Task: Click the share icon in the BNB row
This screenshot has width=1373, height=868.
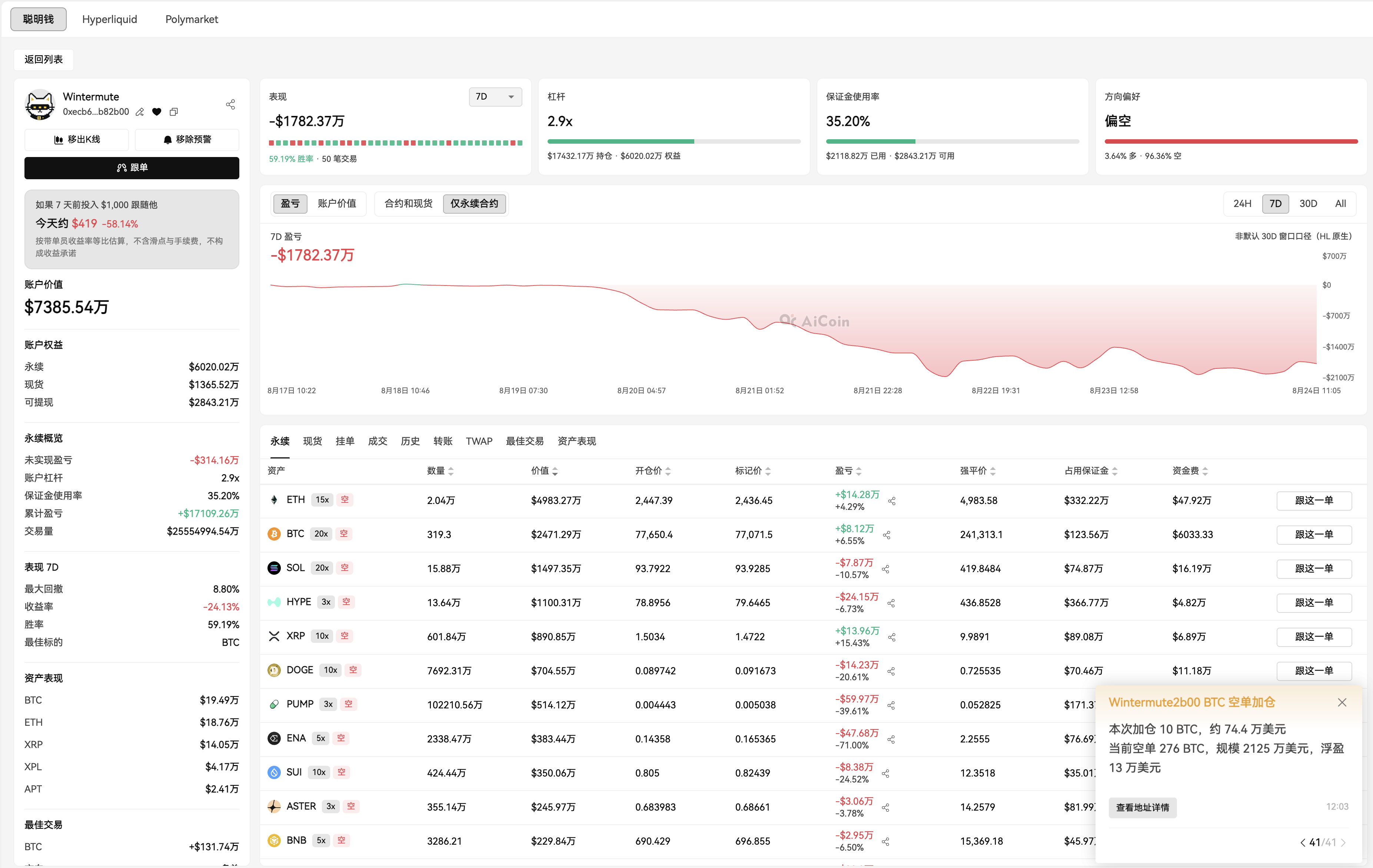Action: tap(885, 842)
